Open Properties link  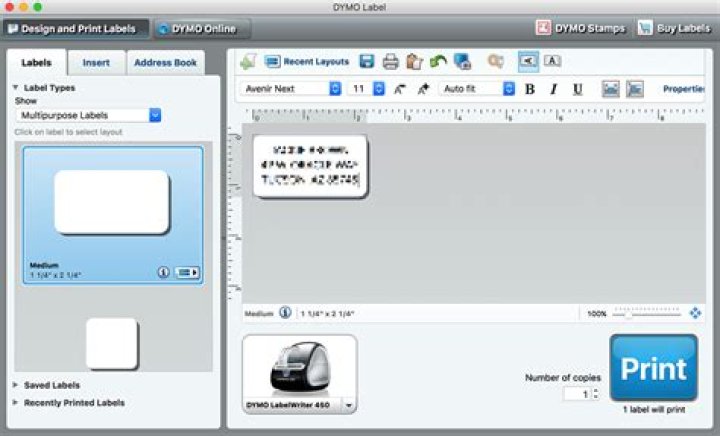click(683, 89)
